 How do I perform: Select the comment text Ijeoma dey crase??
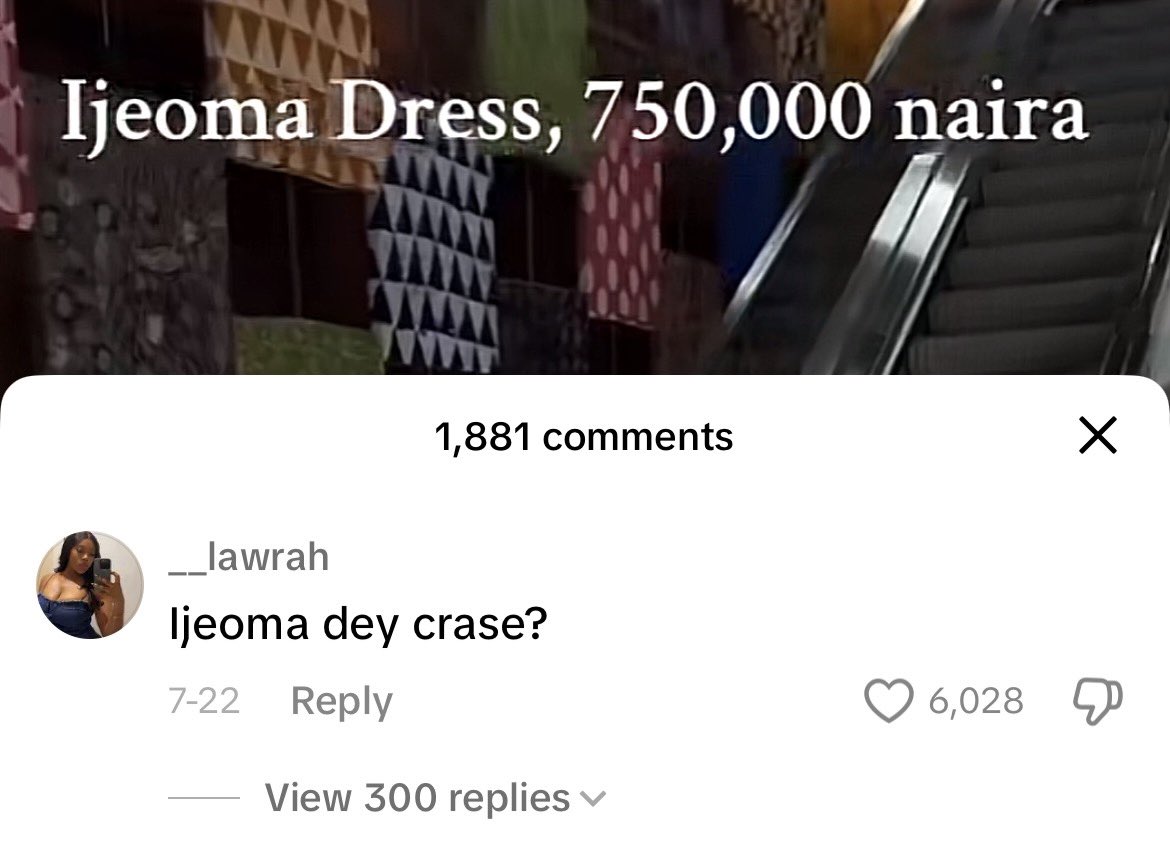358,625
